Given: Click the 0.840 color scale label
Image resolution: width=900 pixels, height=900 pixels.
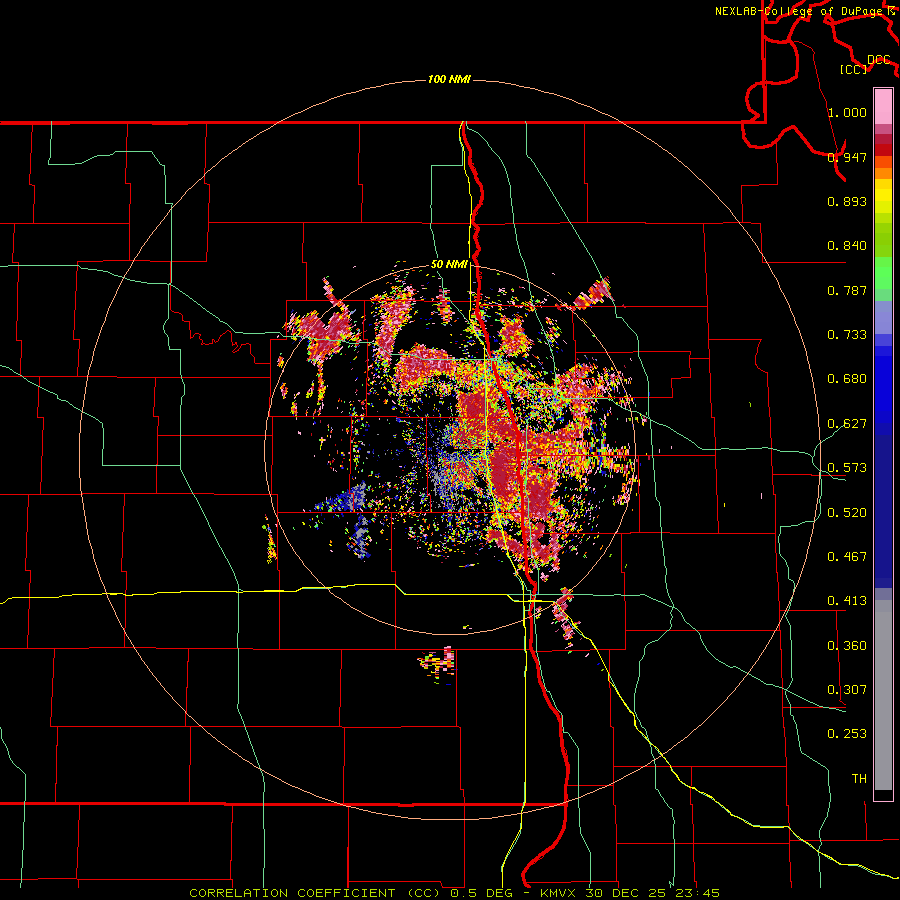Looking at the screenshot, I should tap(847, 246).
